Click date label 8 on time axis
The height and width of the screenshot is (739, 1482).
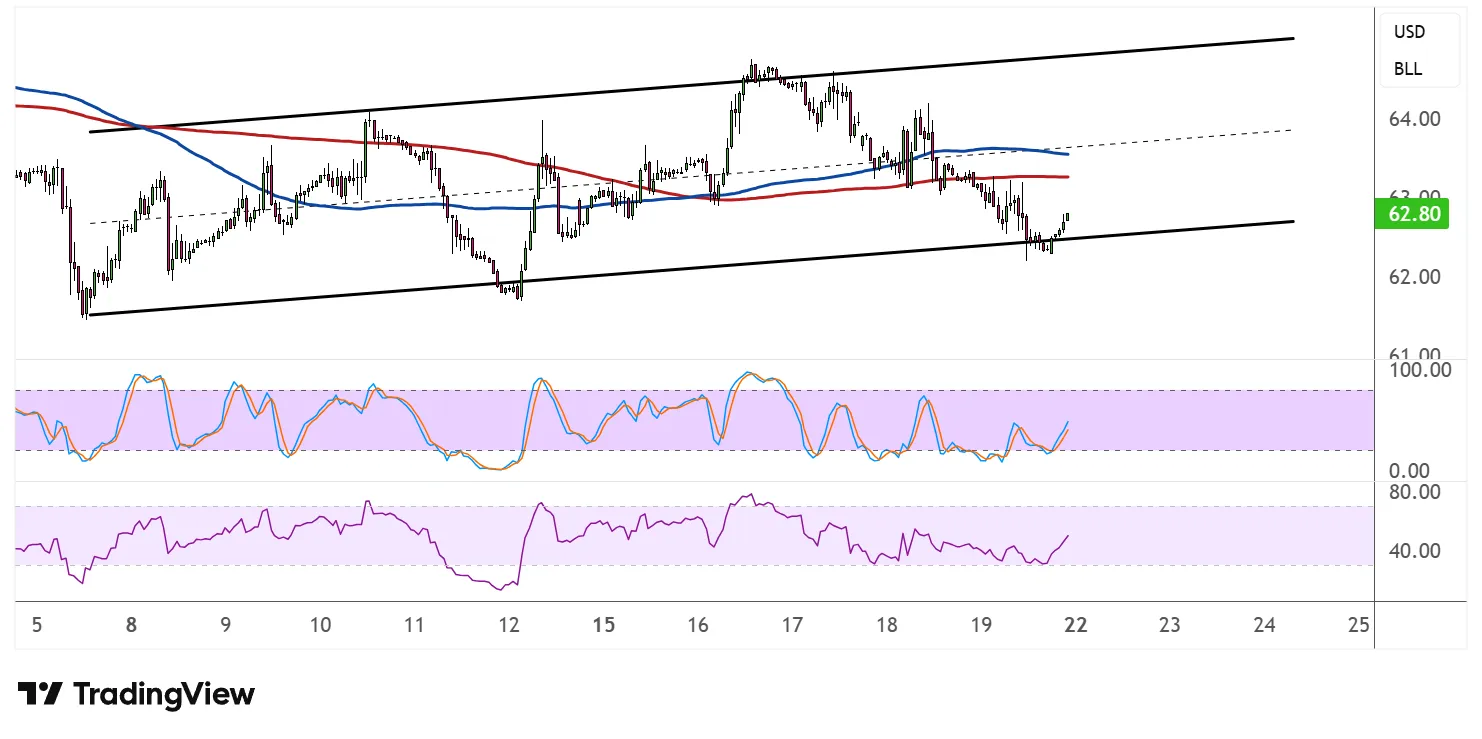131,626
